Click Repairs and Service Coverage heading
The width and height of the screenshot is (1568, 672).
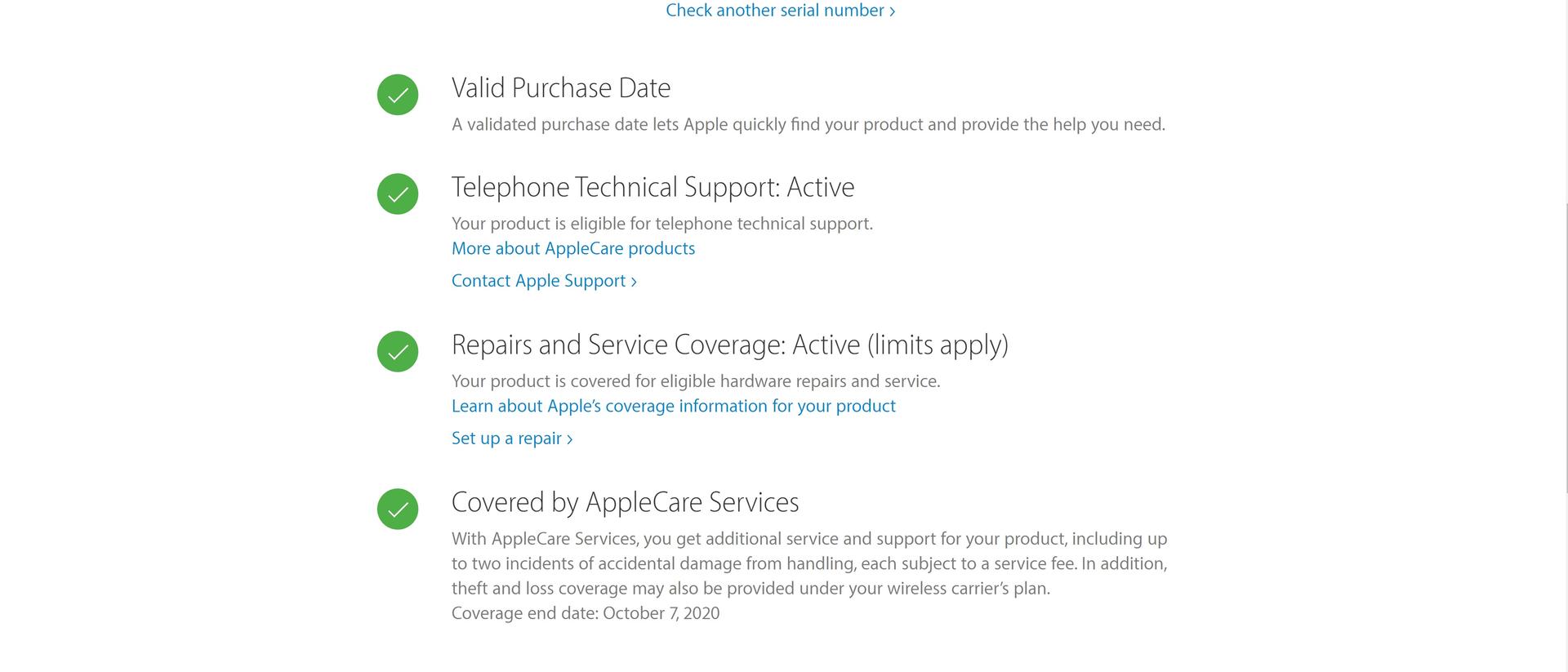pos(730,345)
